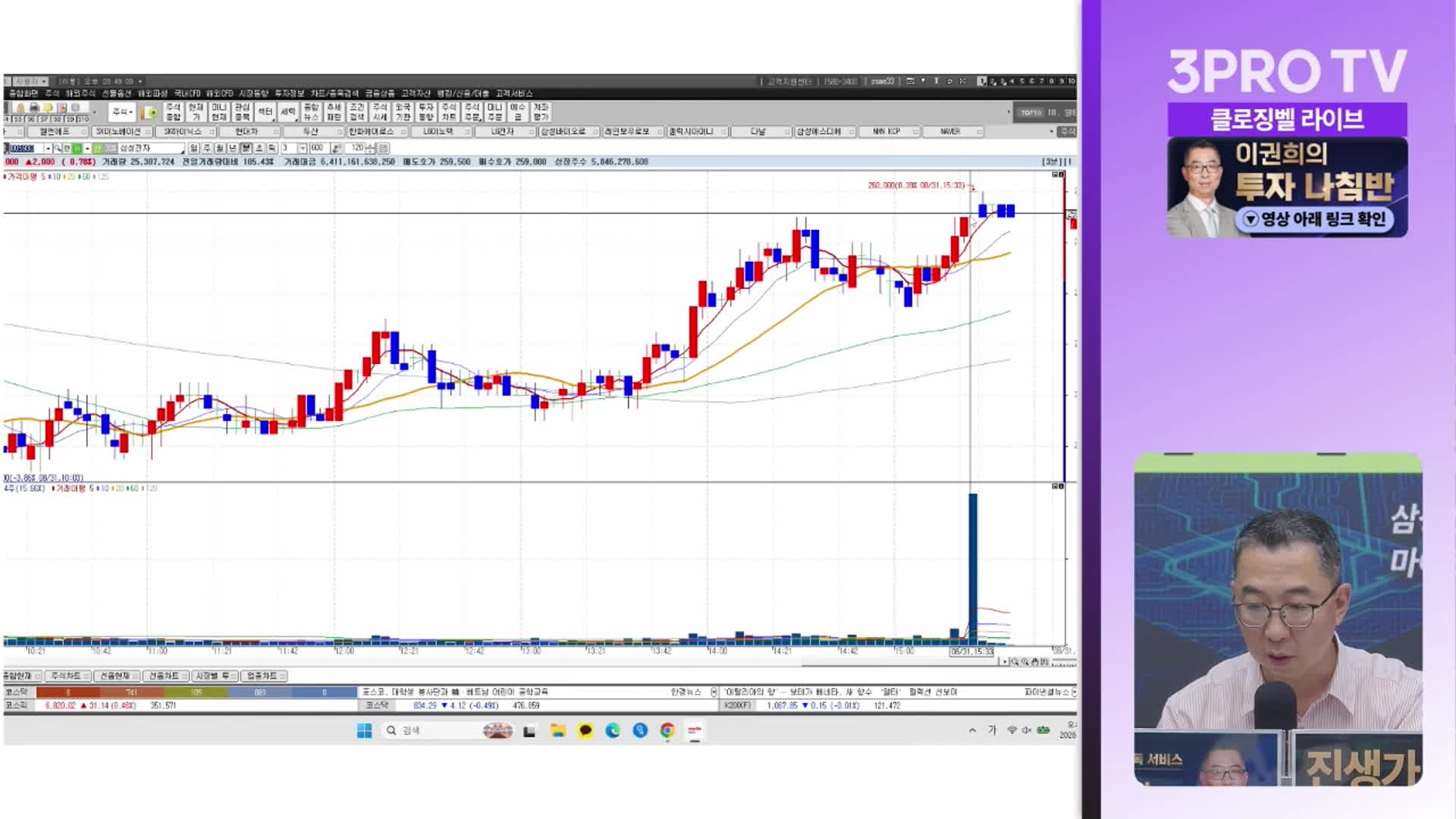Viewport: 1456px width, 819px height.
Task: Open the 주식 dropdown in the toolbar
Action: pyautogui.click(x=122, y=111)
